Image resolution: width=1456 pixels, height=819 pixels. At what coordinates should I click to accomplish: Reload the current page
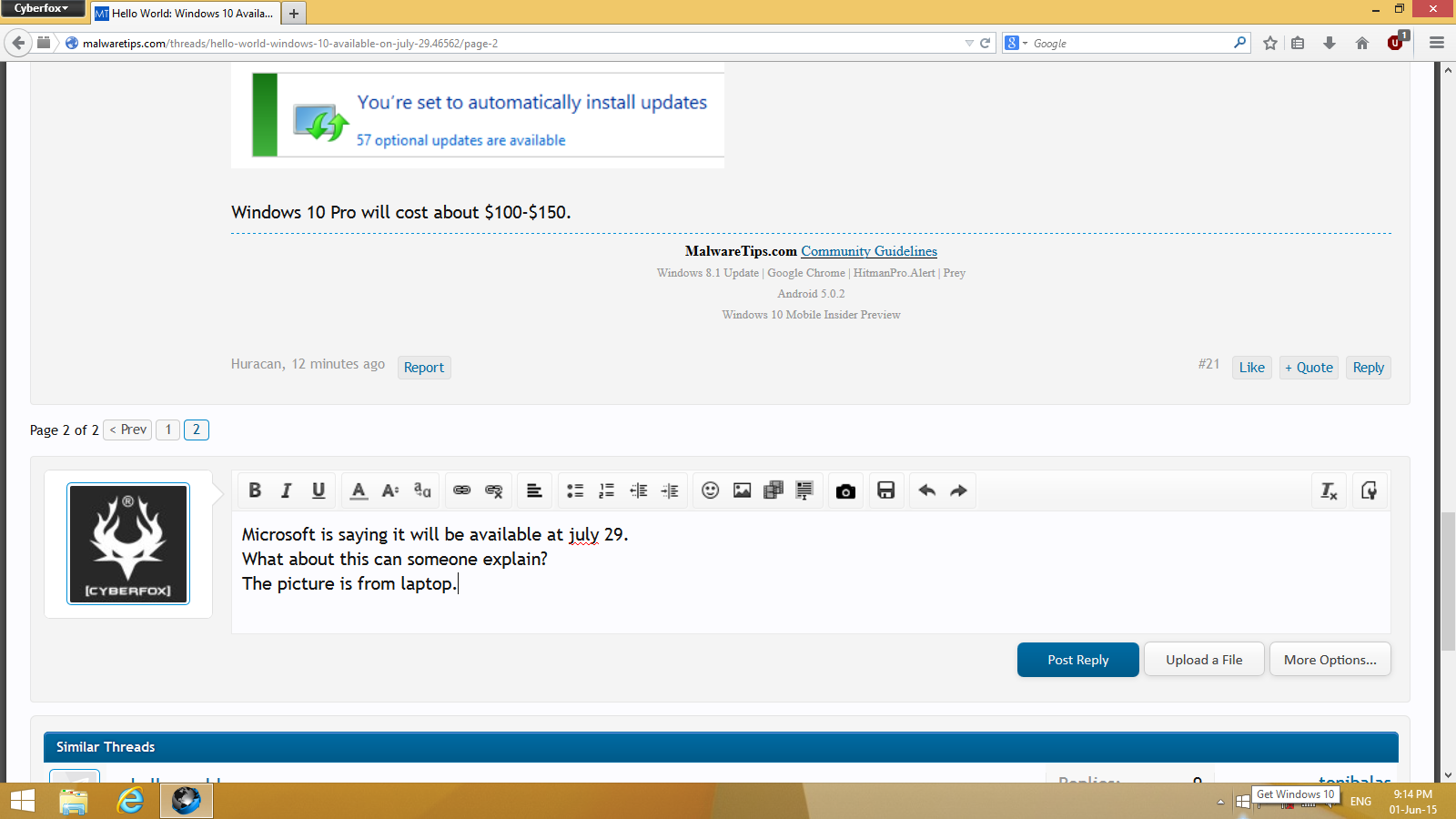point(985,44)
